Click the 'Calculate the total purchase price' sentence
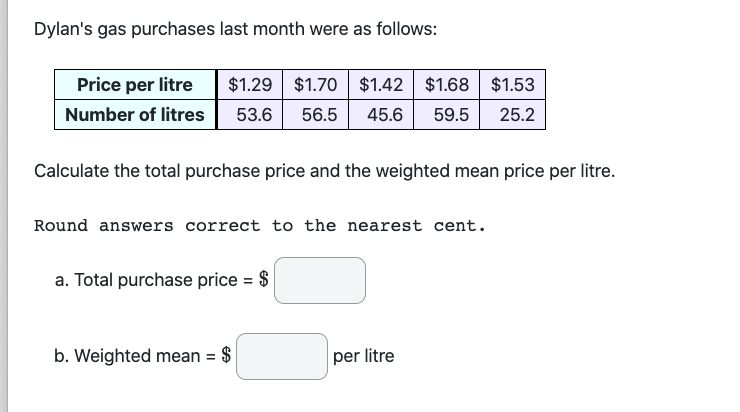 click(x=324, y=171)
